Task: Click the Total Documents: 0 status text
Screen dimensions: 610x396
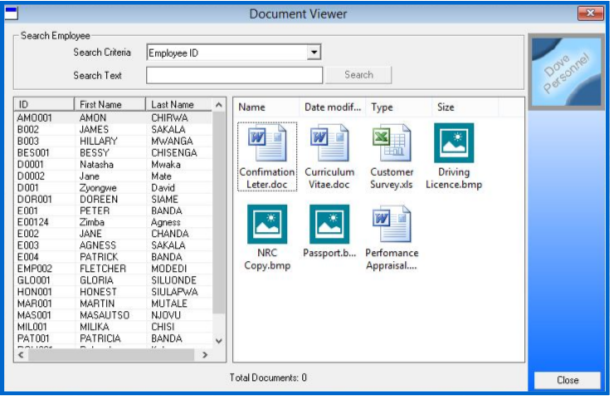Action: click(x=268, y=378)
